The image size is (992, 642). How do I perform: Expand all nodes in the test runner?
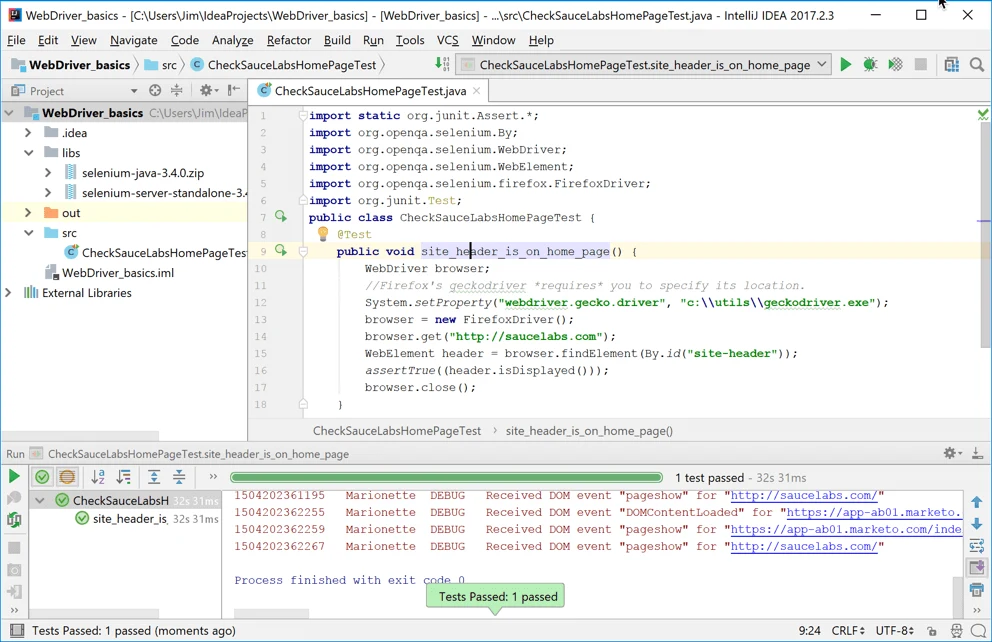click(152, 477)
